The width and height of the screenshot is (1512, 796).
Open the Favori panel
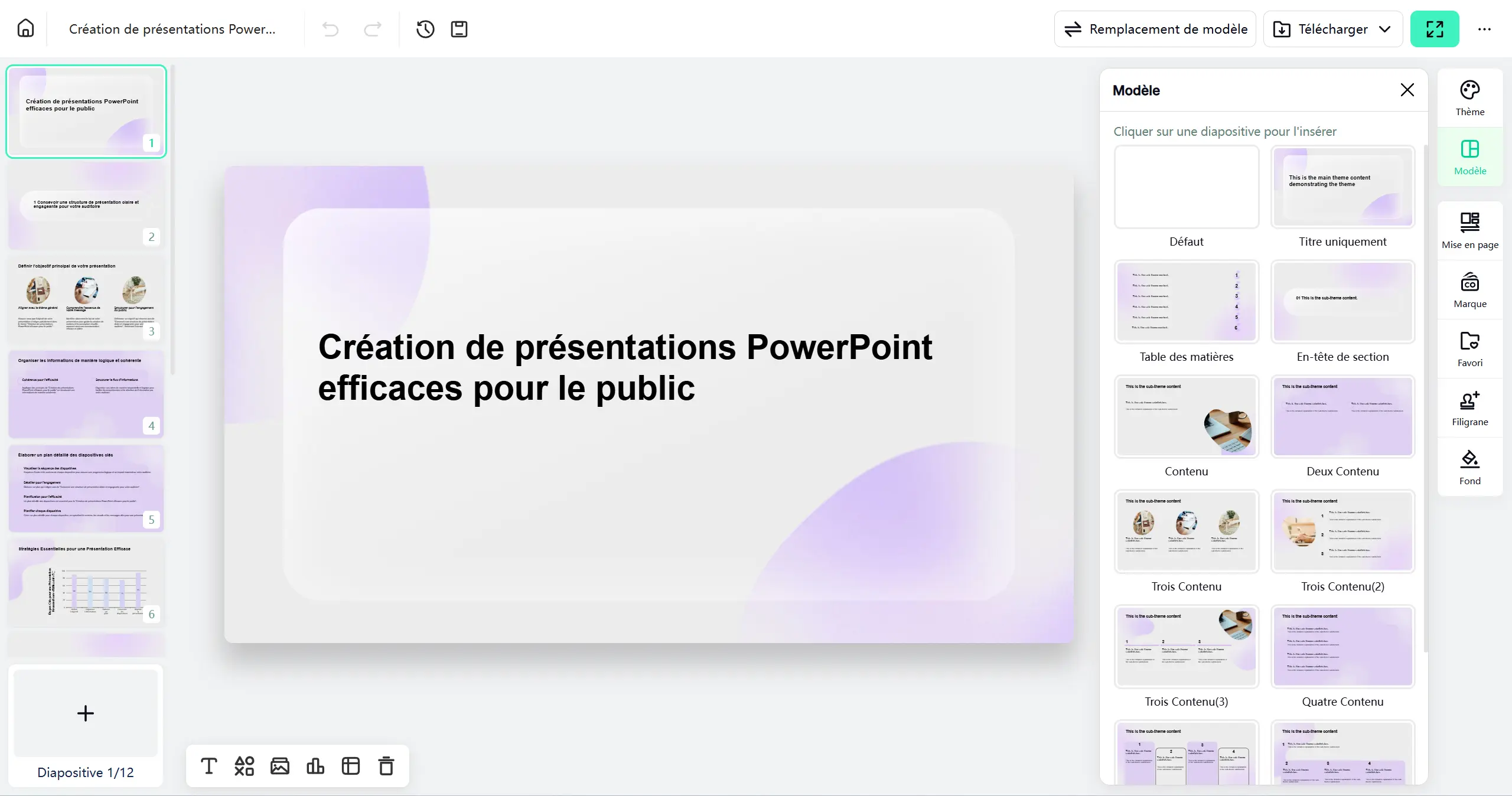1469,349
